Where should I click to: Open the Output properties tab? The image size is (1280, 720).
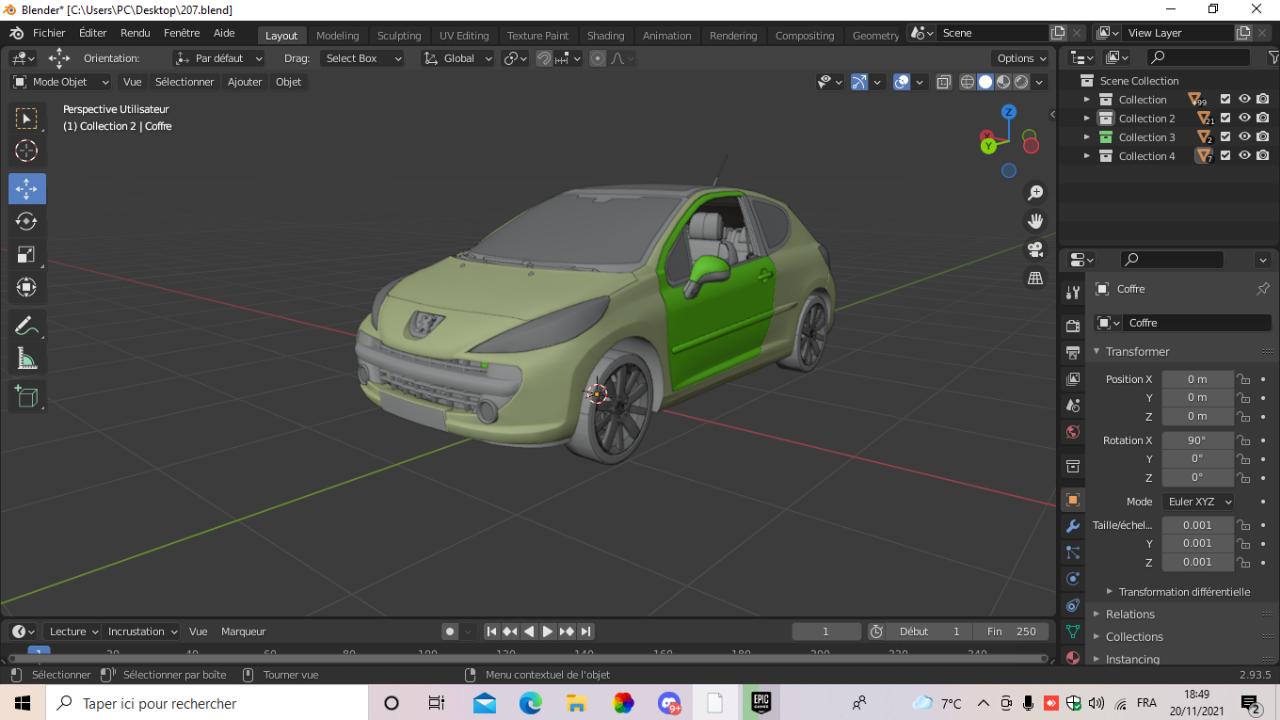[x=1073, y=352]
